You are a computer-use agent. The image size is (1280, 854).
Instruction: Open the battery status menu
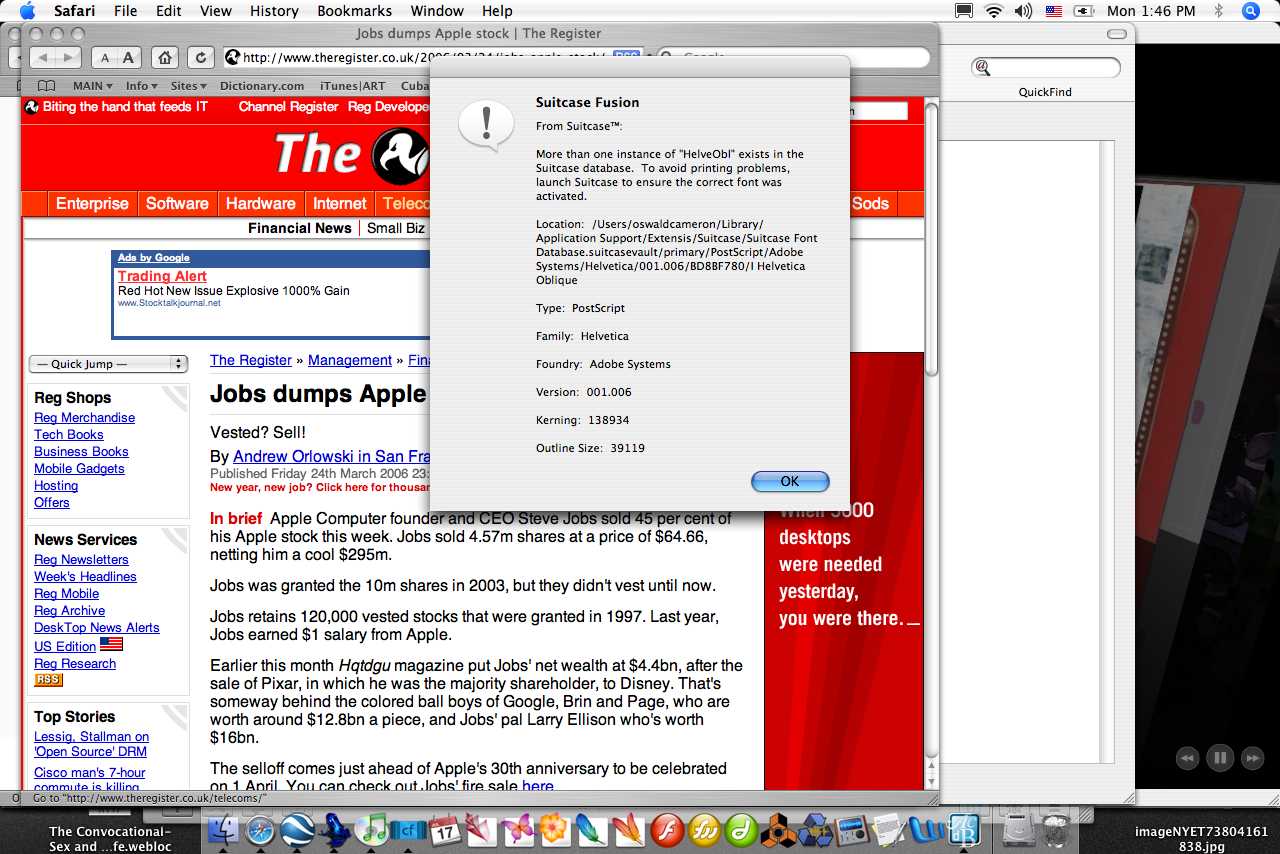[x=1084, y=11]
